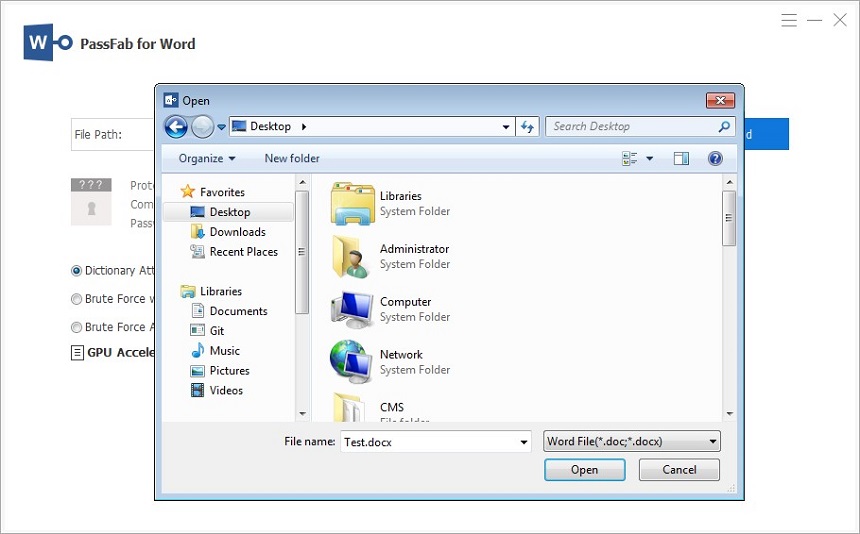Open the Libraries system folder icon
The width and height of the screenshot is (860, 534).
(x=352, y=204)
